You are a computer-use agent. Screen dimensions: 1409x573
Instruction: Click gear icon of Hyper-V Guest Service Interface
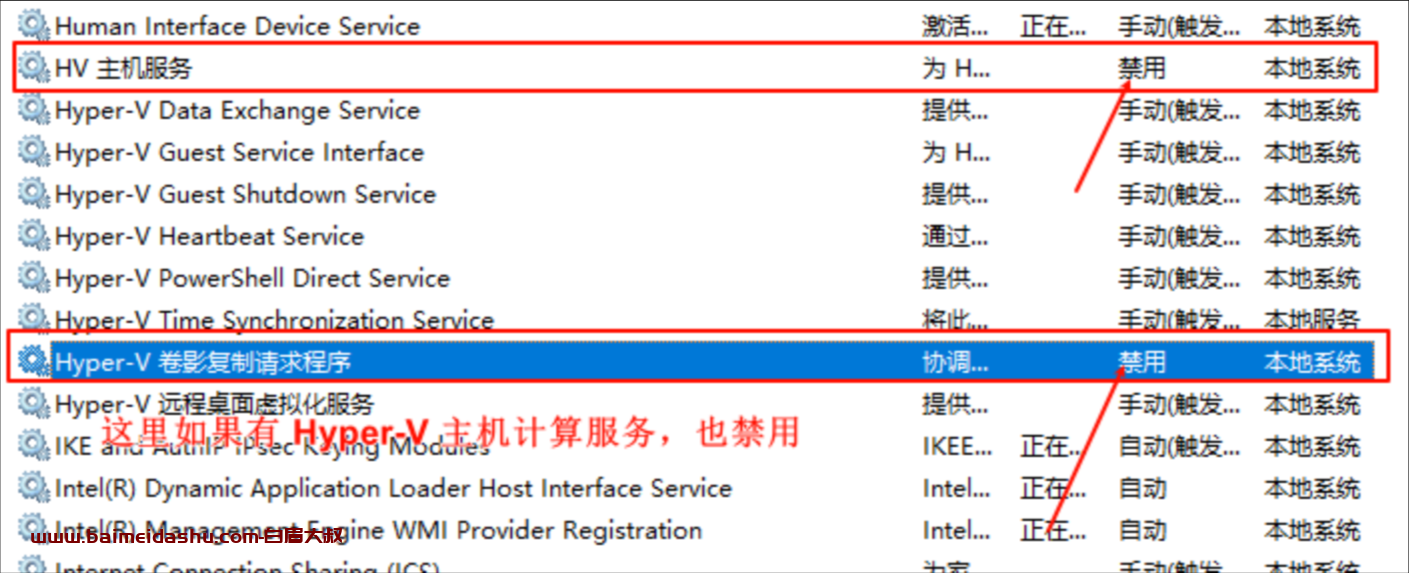tap(34, 151)
